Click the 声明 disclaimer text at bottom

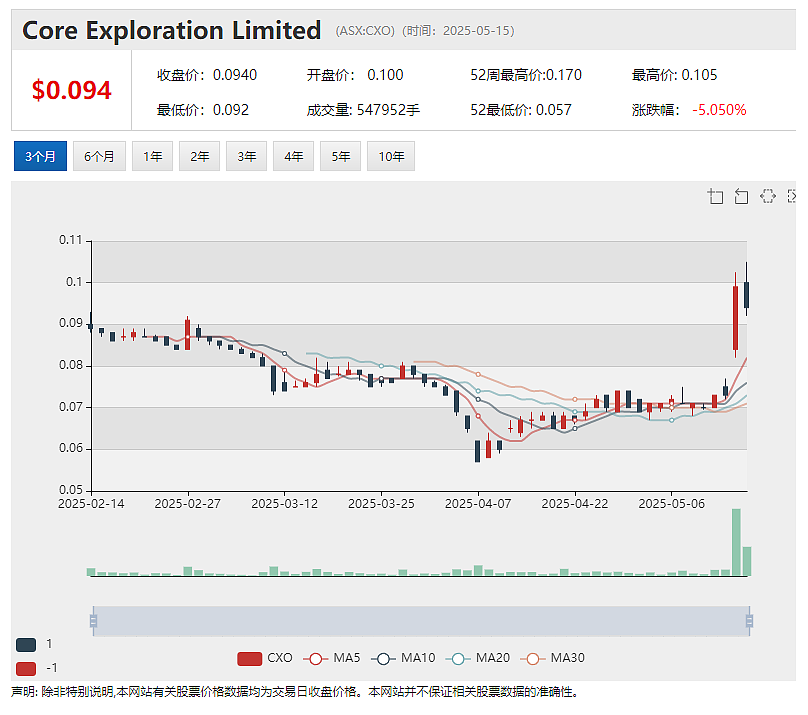[x=294, y=692]
